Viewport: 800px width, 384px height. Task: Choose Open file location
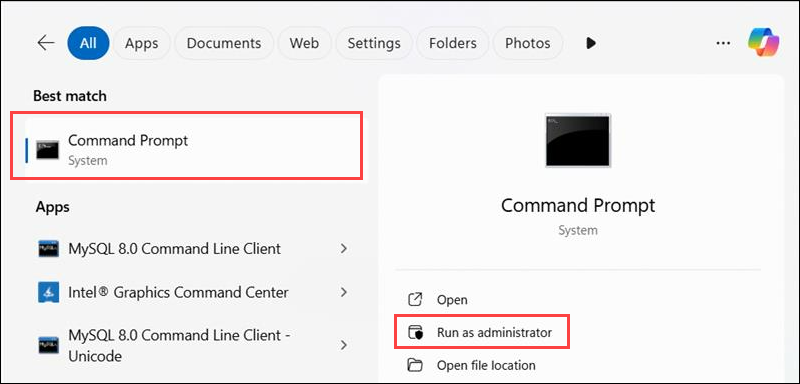(x=472, y=365)
